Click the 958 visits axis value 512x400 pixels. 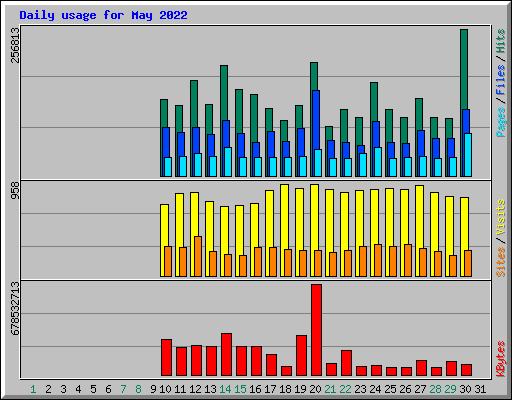[x=16, y=190]
